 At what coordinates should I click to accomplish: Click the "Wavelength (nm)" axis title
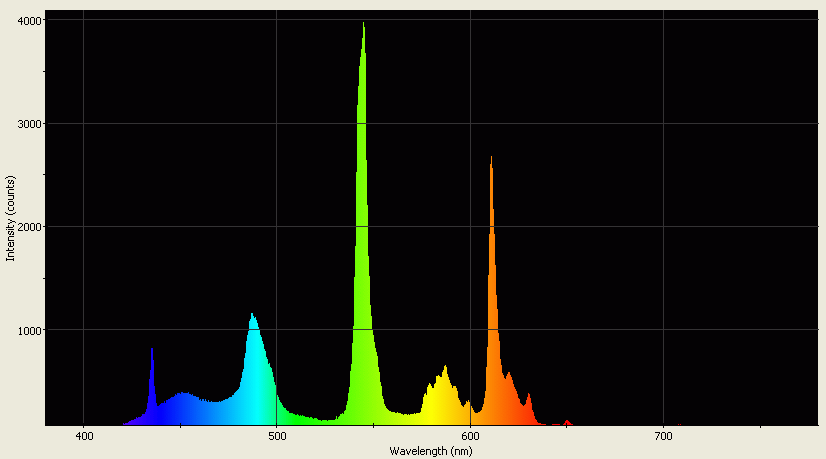pos(430,452)
